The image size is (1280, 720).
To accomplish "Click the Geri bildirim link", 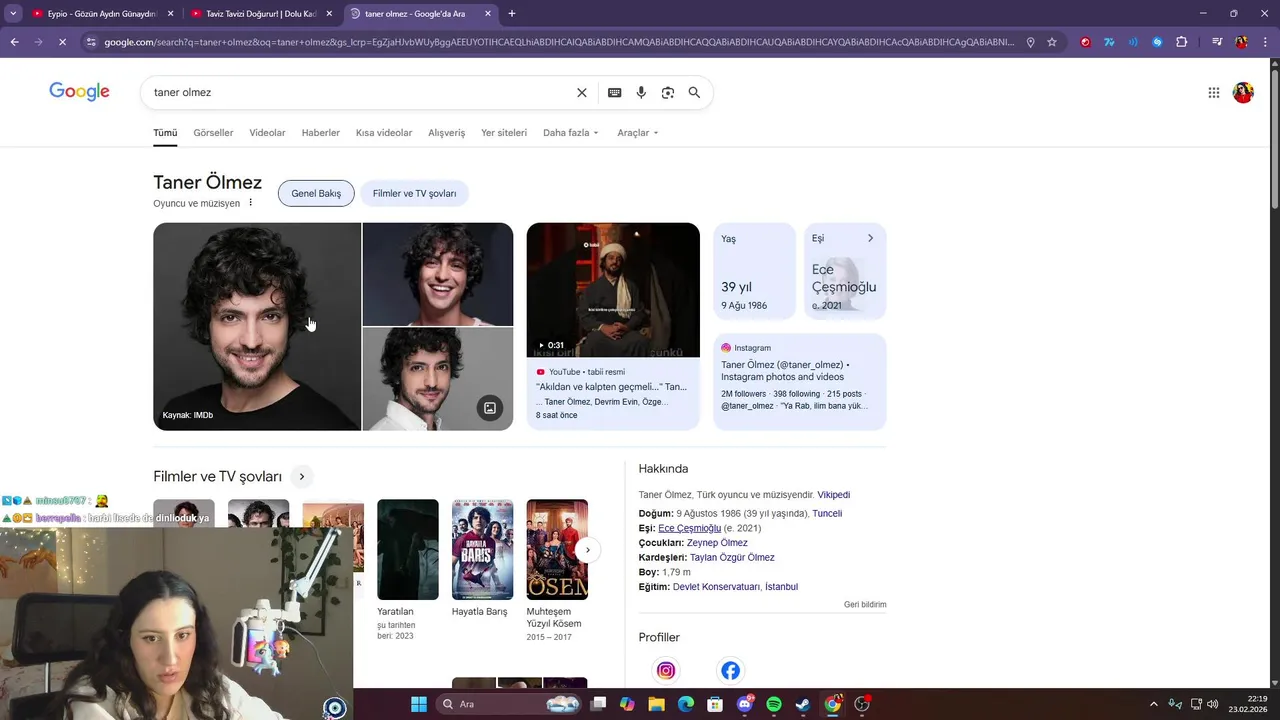I will (865, 605).
